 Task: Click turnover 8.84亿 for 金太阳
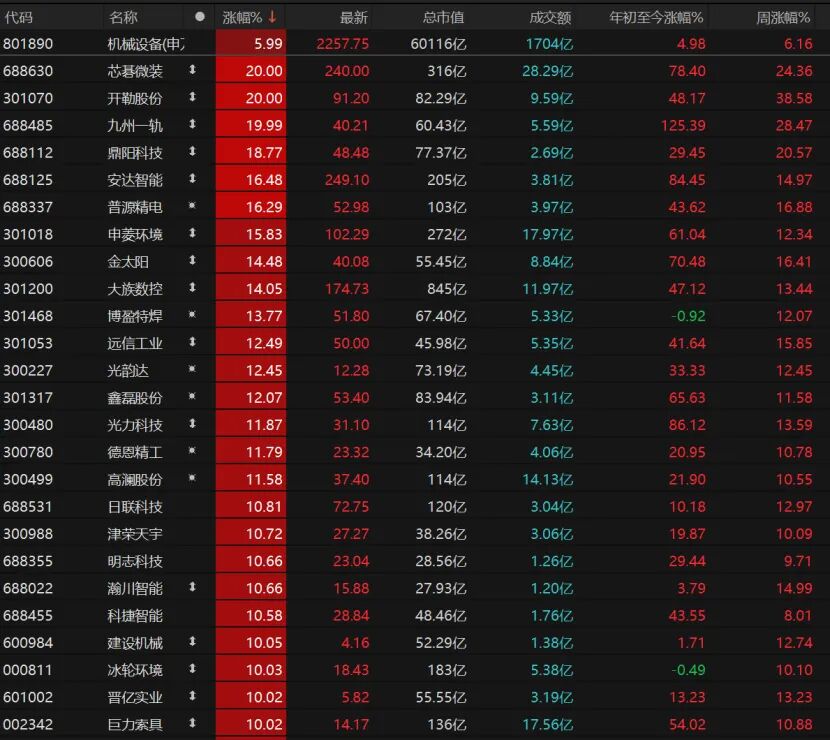(552, 262)
